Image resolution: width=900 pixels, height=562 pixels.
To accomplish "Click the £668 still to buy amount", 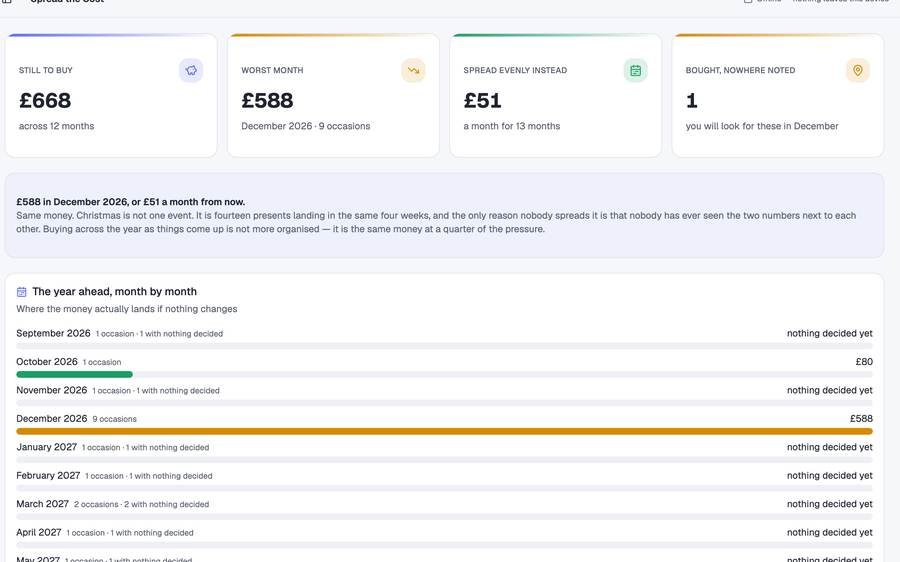I will (x=45, y=100).
